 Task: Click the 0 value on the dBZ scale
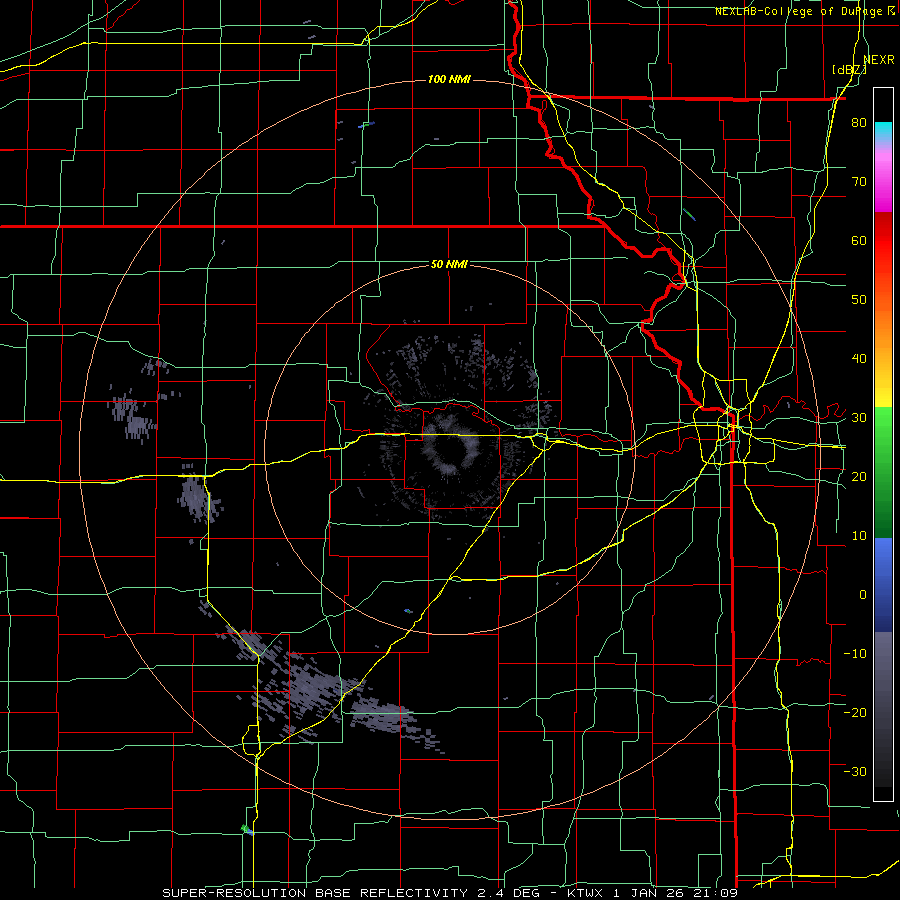[863, 595]
